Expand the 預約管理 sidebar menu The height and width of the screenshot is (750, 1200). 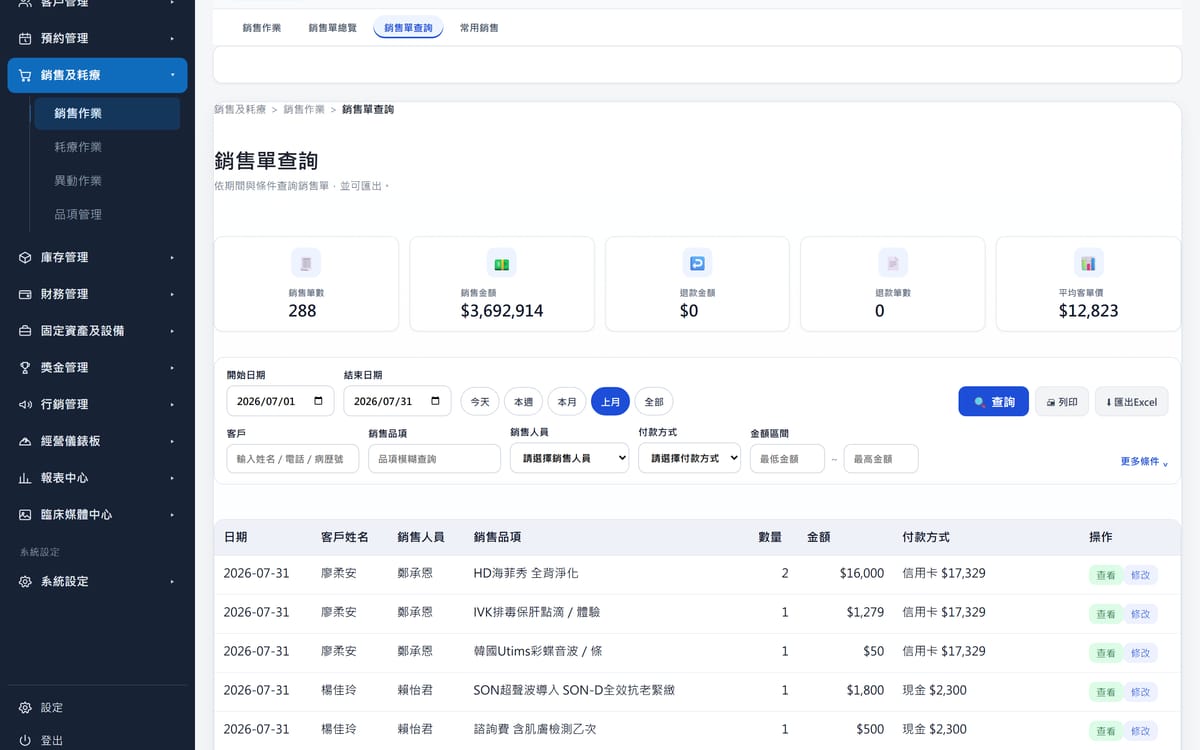172,38
